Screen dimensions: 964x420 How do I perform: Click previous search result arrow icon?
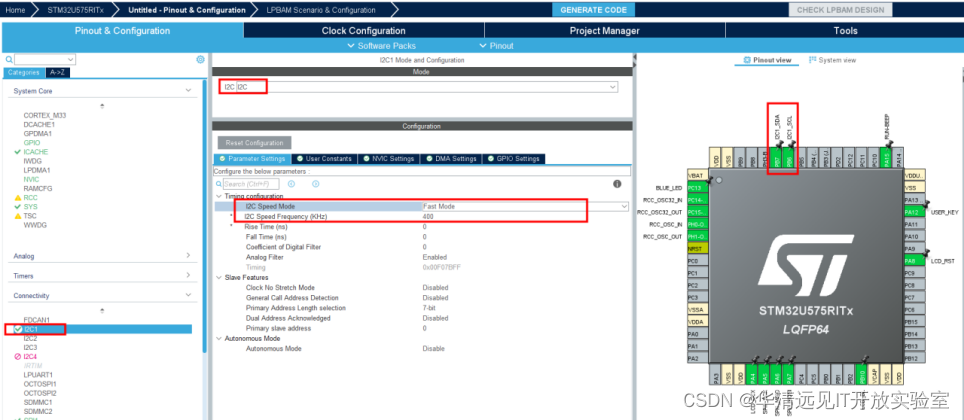(291, 184)
